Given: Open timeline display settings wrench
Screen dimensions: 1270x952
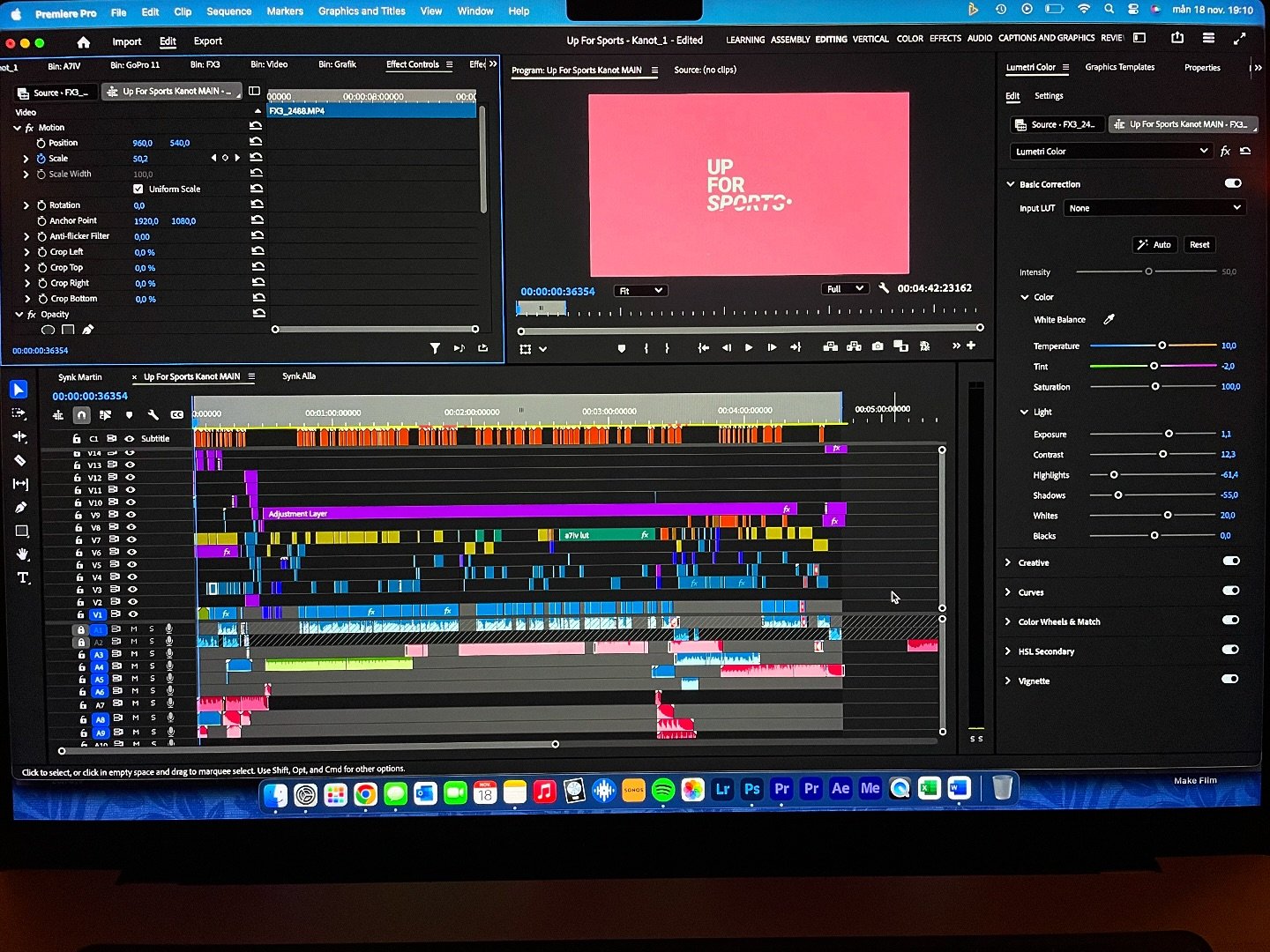Looking at the screenshot, I should (x=153, y=415).
